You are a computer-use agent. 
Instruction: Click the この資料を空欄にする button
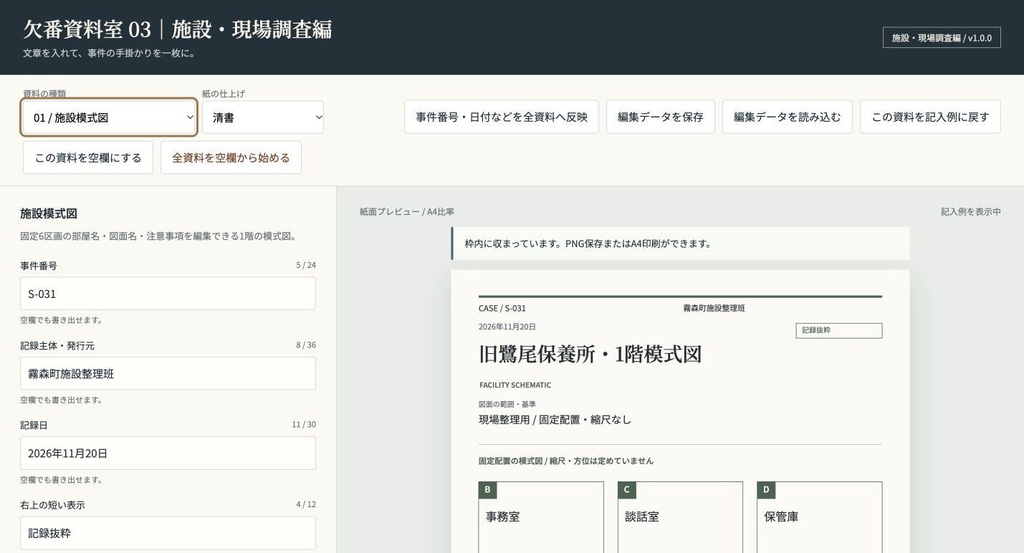[88, 157]
